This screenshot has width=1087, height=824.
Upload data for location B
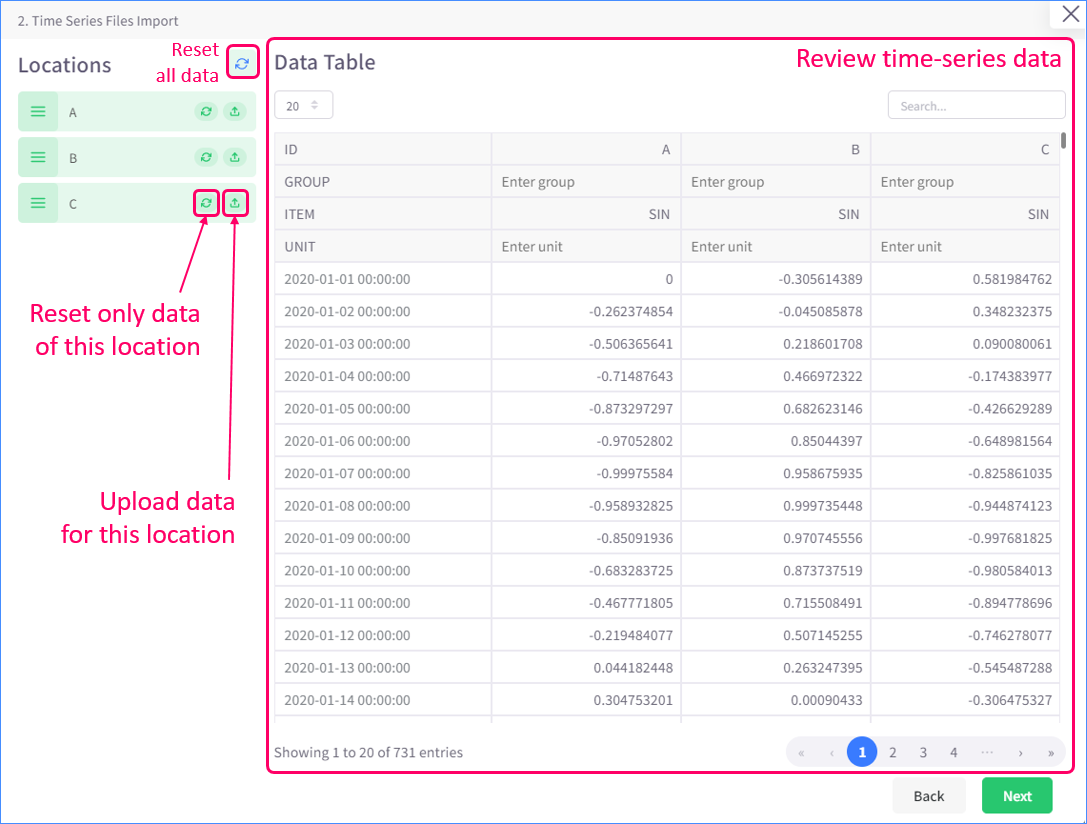[x=235, y=157]
